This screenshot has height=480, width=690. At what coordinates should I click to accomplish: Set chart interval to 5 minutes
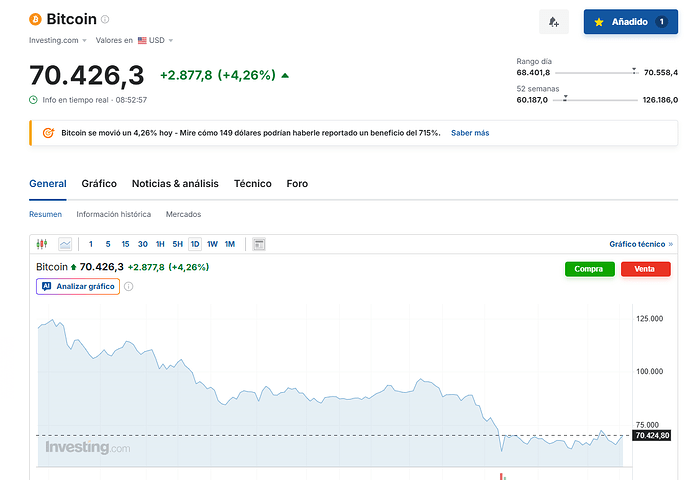click(108, 244)
